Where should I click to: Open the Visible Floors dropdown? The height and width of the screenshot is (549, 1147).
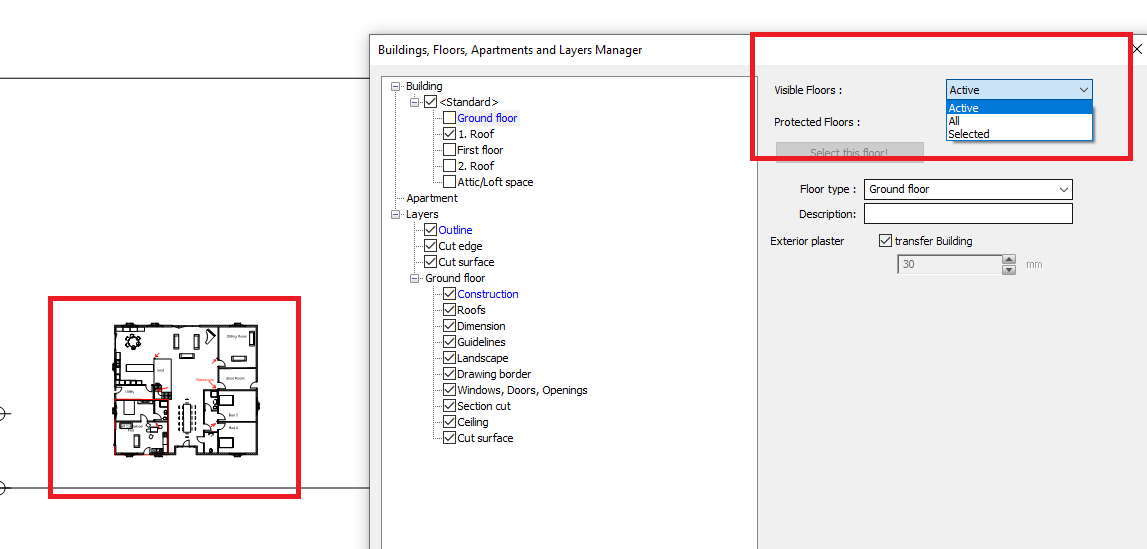point(1019,90)
